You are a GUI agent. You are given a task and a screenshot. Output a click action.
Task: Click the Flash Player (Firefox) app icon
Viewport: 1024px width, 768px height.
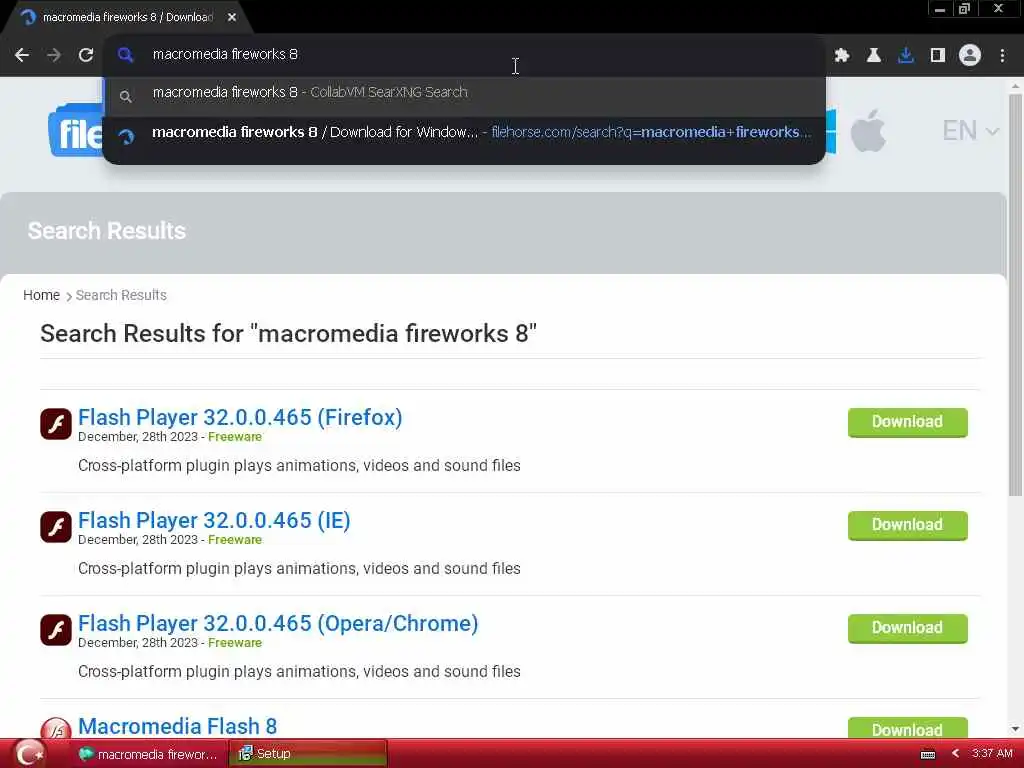pyautogui.click(x=56, y=424)
